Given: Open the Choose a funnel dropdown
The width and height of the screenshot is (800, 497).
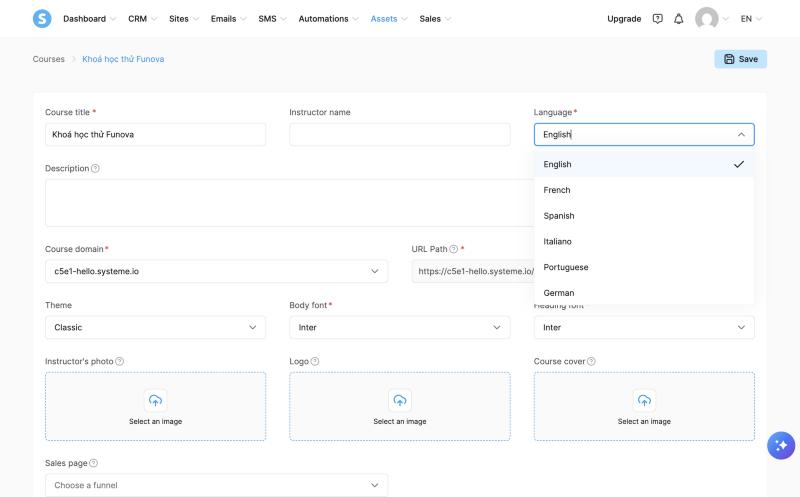Looking at the screenshot, I should [x=216, y=485].
